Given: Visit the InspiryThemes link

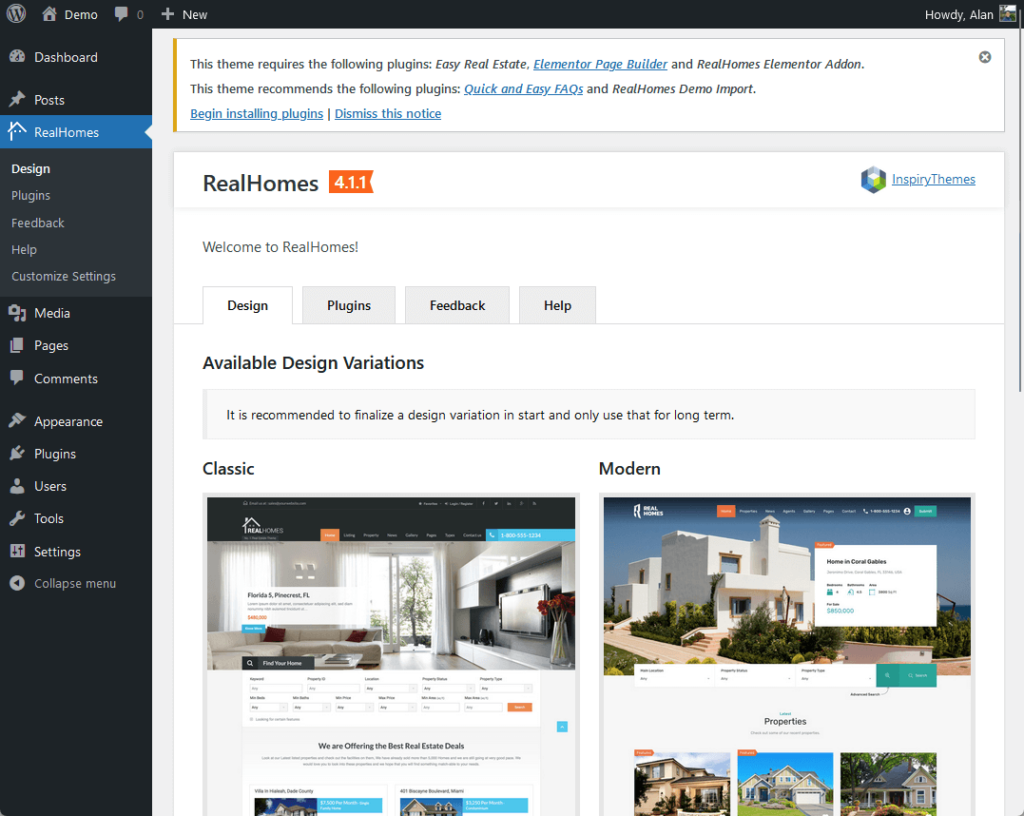Looking at the screenshot, I should pos(933,180).
